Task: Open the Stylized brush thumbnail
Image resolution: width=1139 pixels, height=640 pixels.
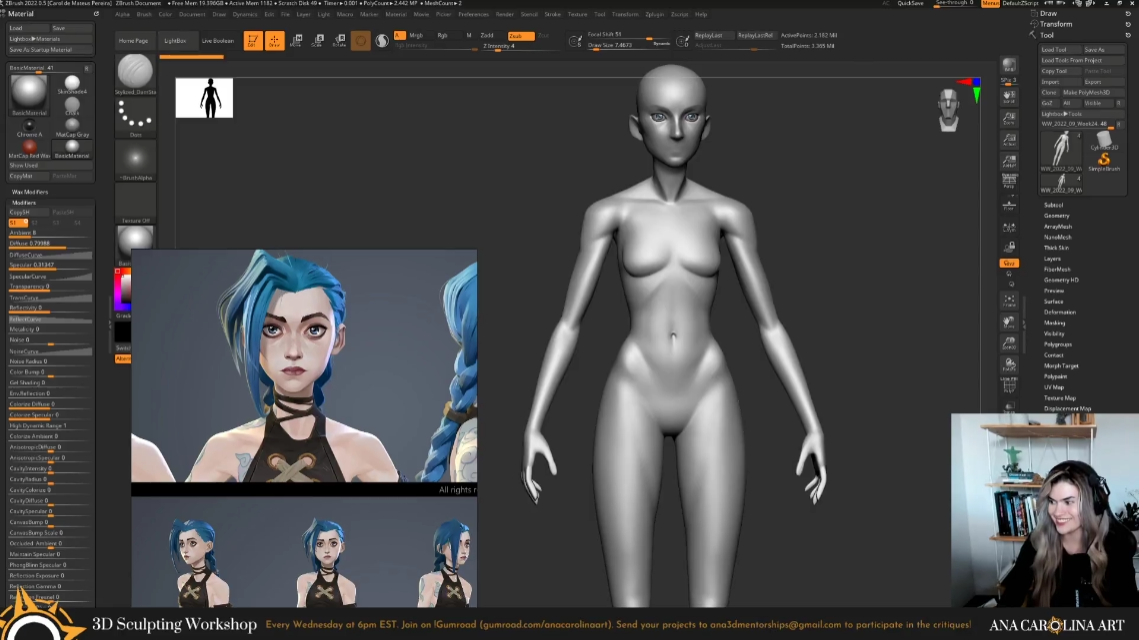Action: 135,73
